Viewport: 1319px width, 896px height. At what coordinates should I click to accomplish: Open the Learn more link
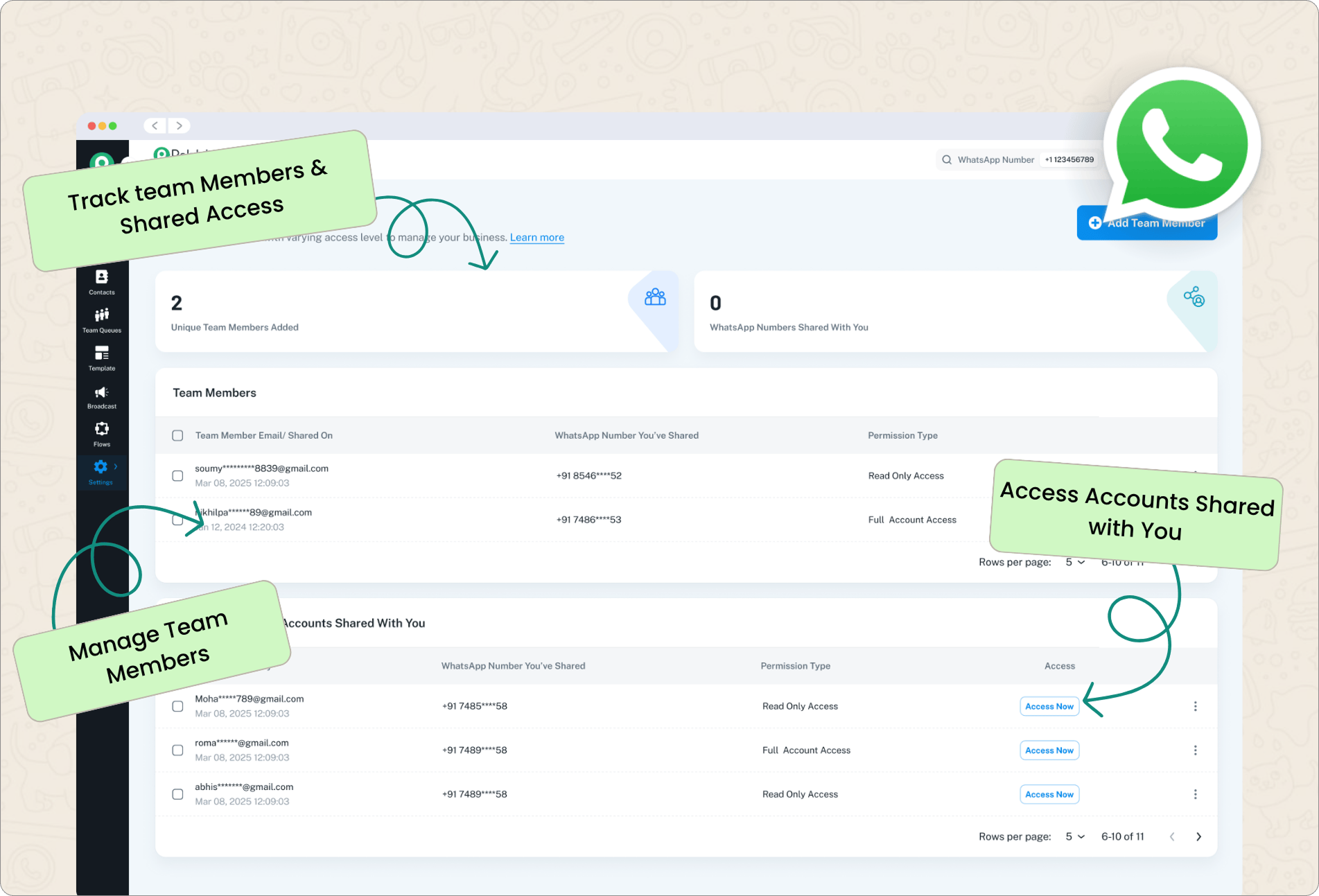click(536, 238)
